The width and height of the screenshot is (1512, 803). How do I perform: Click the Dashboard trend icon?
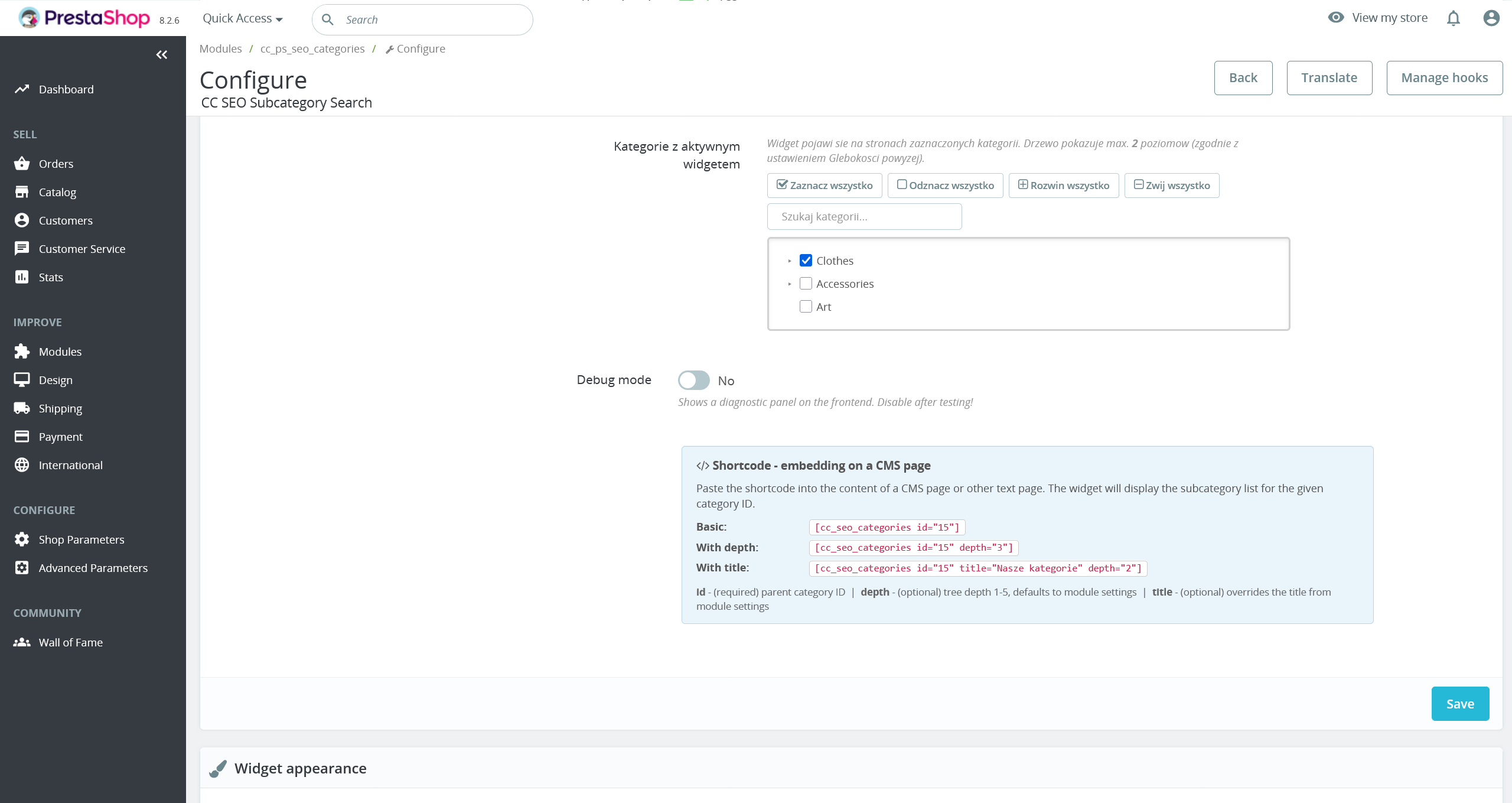pos(22,89)
